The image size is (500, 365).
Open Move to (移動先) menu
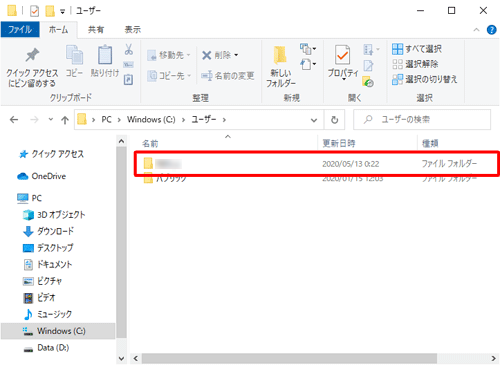pos(169,55)
